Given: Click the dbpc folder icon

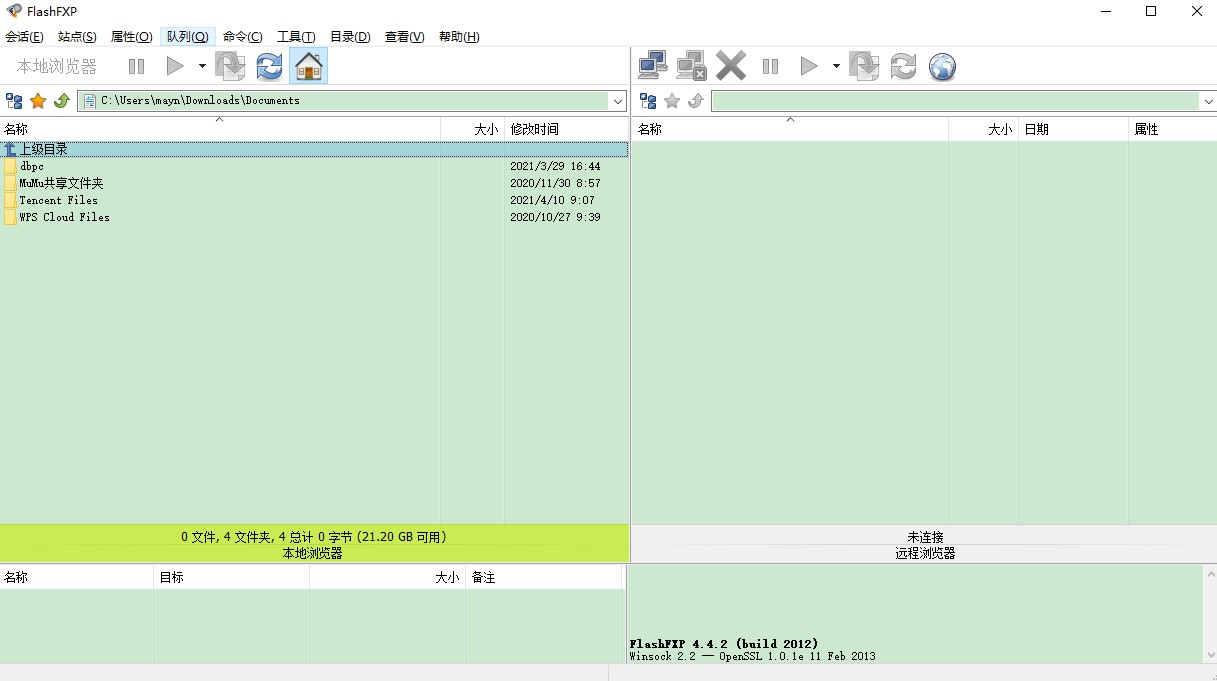Looking at the screenshot, I should (x=10, y=166).
